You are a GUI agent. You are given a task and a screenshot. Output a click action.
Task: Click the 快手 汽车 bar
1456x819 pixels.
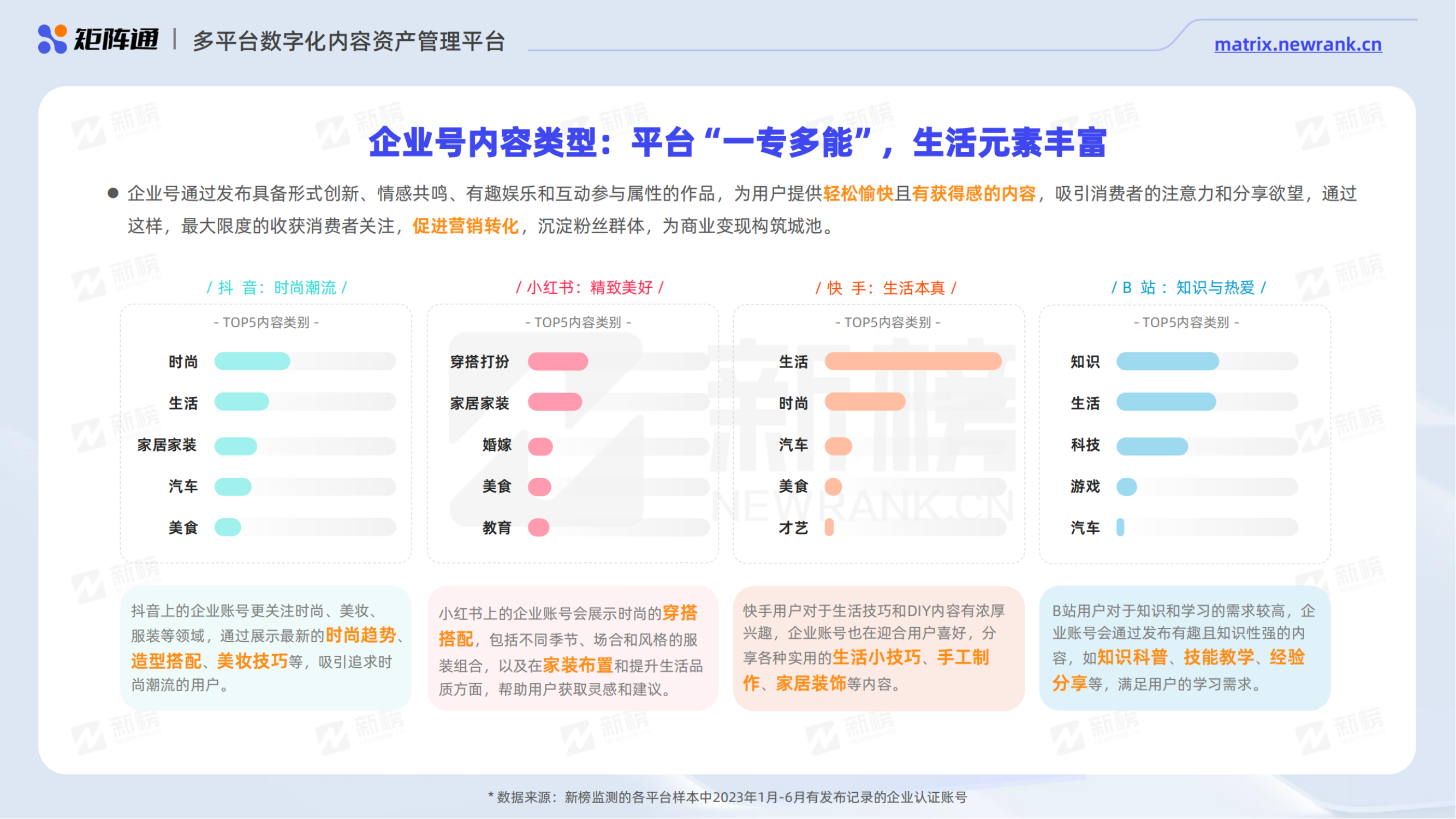(x=838, y=446)
